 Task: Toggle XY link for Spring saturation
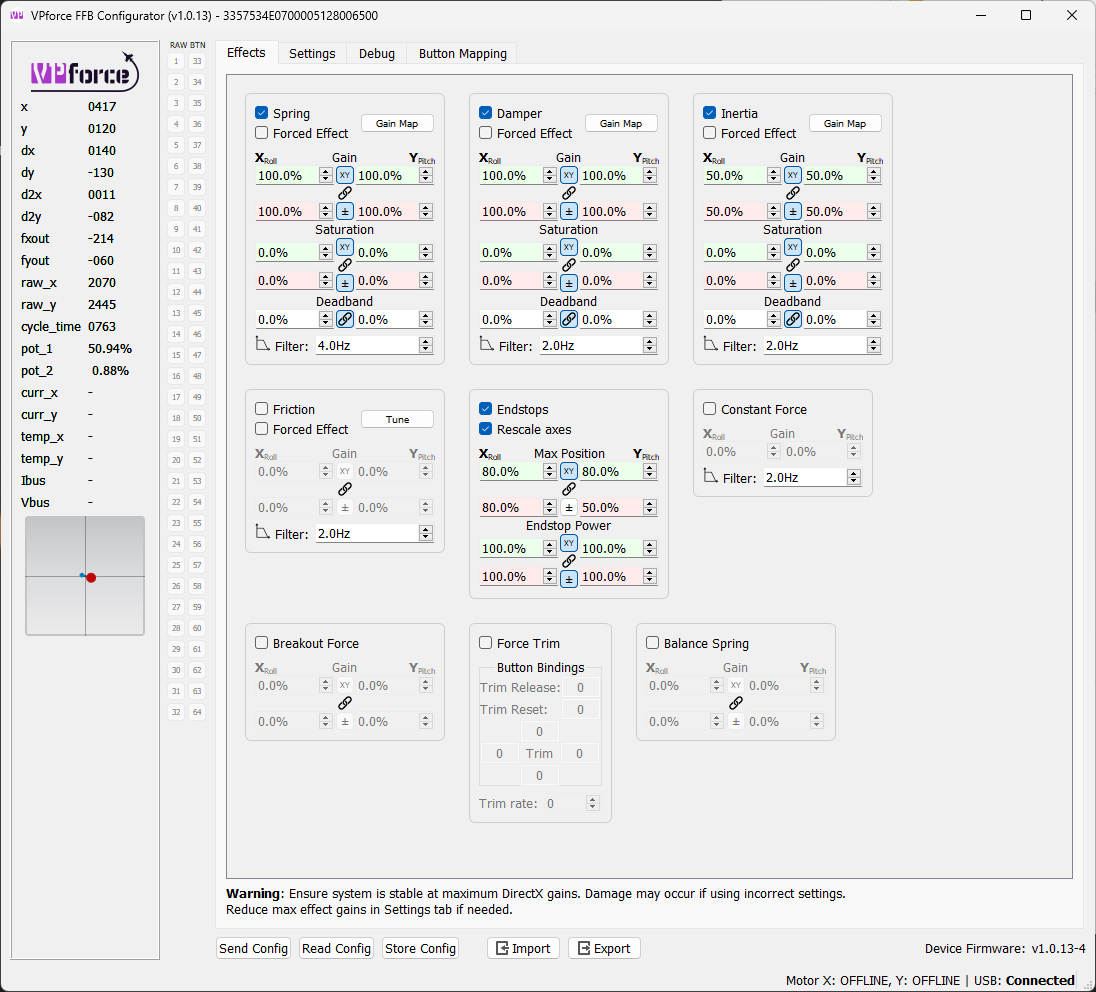(x=345, y=247)
